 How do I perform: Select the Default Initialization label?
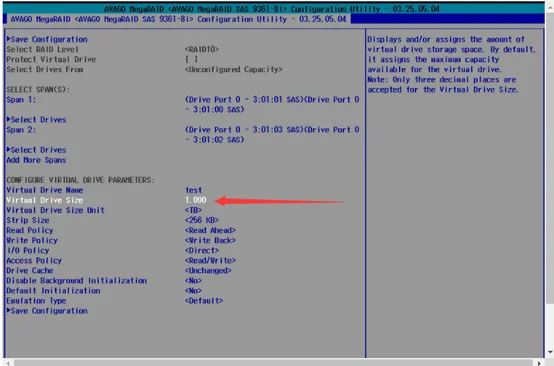53,291
